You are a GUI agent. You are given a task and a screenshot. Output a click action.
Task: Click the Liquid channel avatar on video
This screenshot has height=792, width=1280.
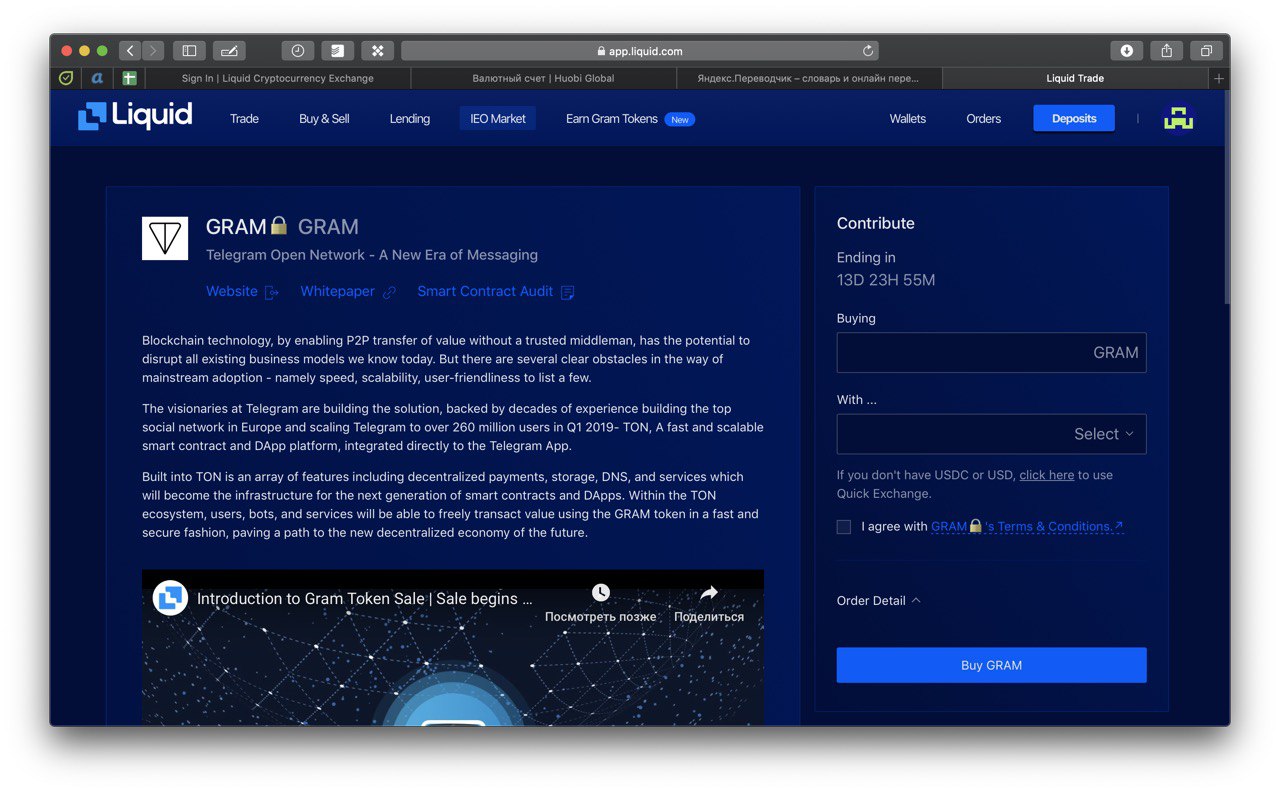click(x=171, y=597)
